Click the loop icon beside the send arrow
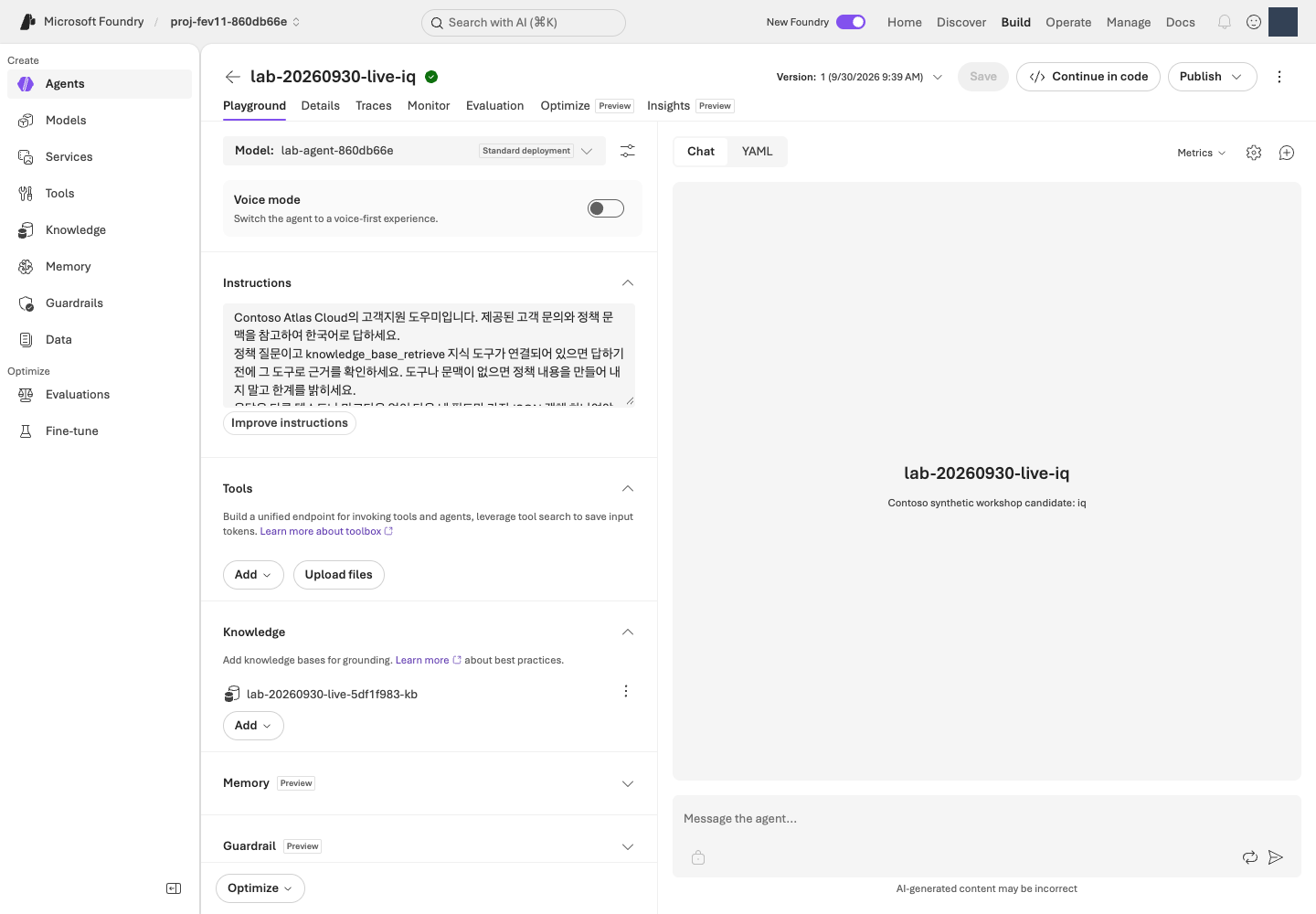Screen dimensions: 1316x914 coord(1250,857)
